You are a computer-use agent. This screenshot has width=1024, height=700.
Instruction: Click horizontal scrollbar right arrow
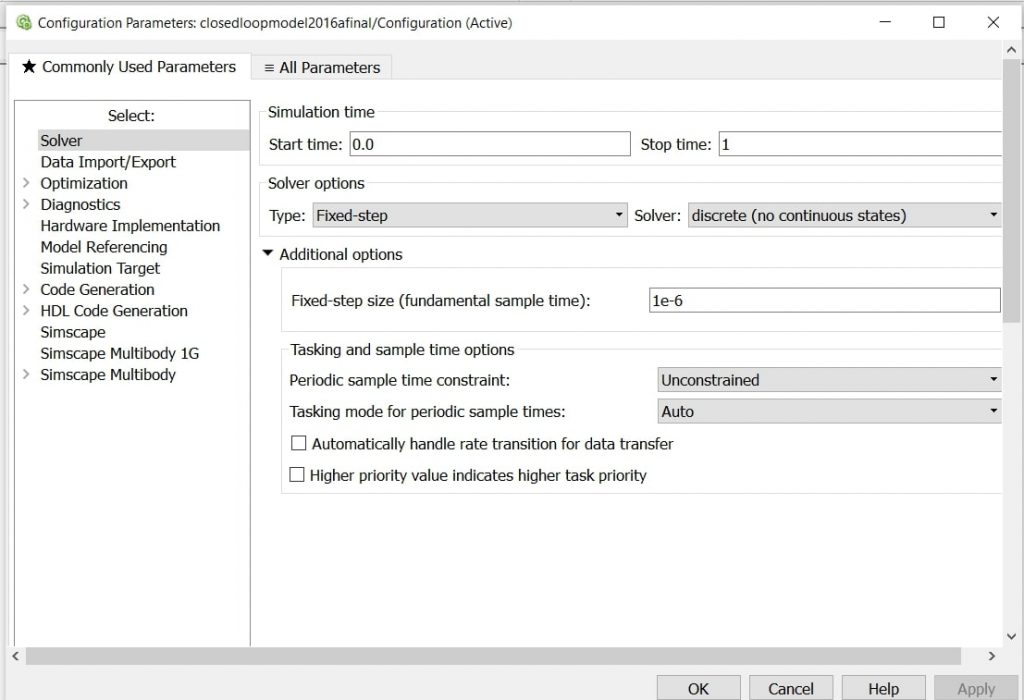pos(991,656)
